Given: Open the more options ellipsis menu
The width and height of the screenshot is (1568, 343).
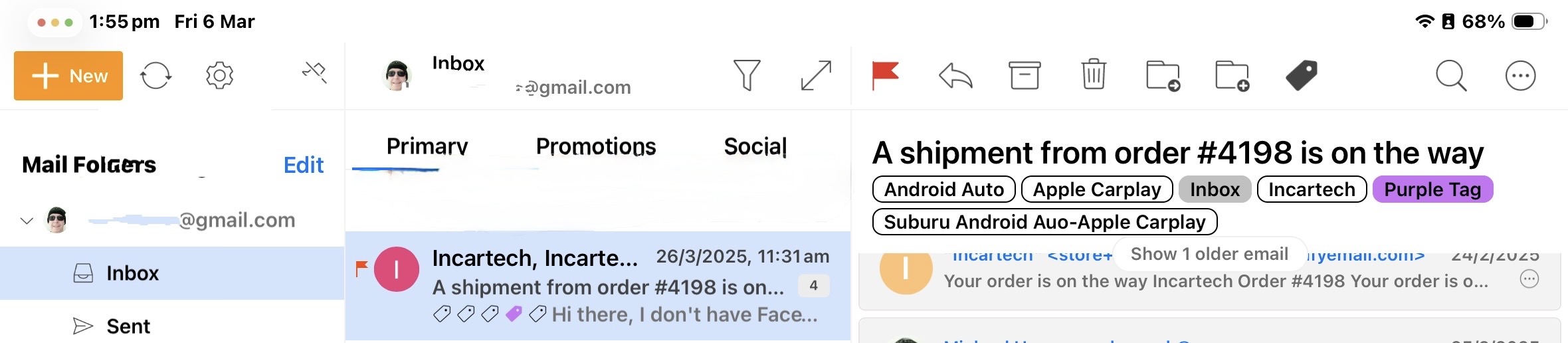Looking at the screenshot, I should click(x=1520, y=75).
